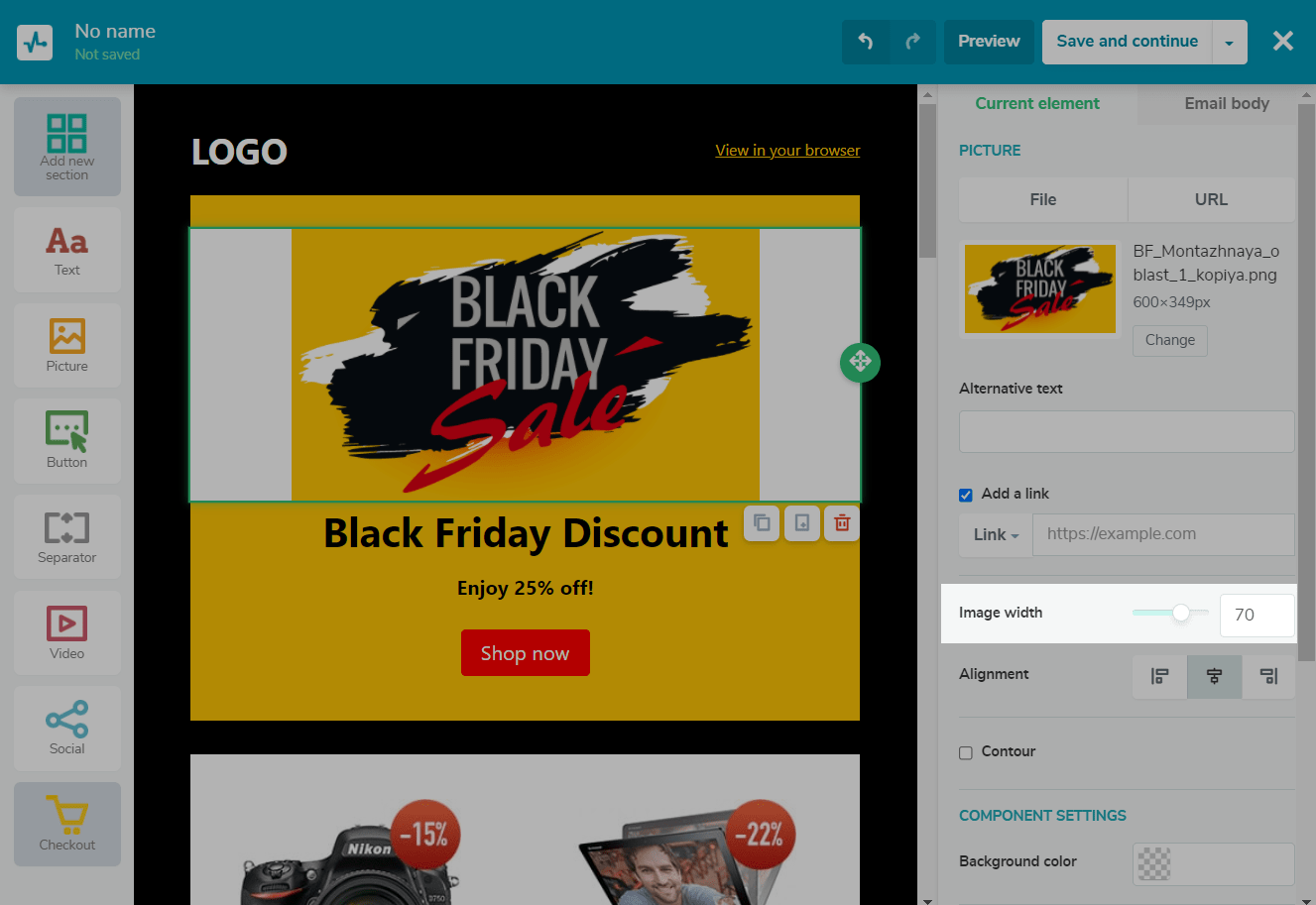This screenshot has width=1316, height=905.
Task: Click the green move handle on image
Action: [x=860, y=363]
